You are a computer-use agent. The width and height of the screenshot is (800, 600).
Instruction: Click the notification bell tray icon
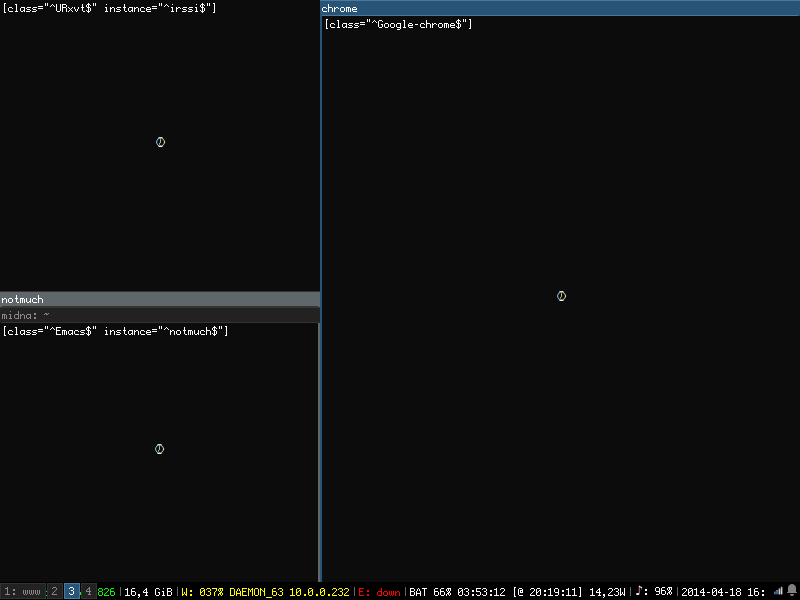pyautogui.click(x=792, y=591)
